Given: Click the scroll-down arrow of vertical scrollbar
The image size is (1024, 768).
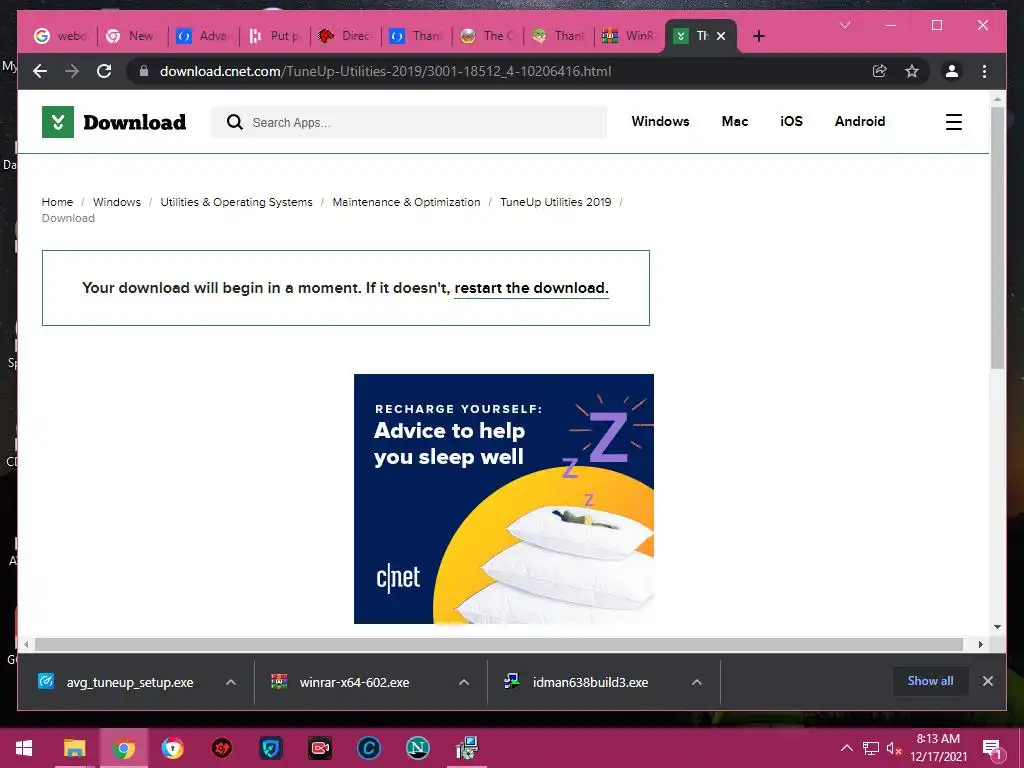Looking at the screenshot, I should point(997,627).
